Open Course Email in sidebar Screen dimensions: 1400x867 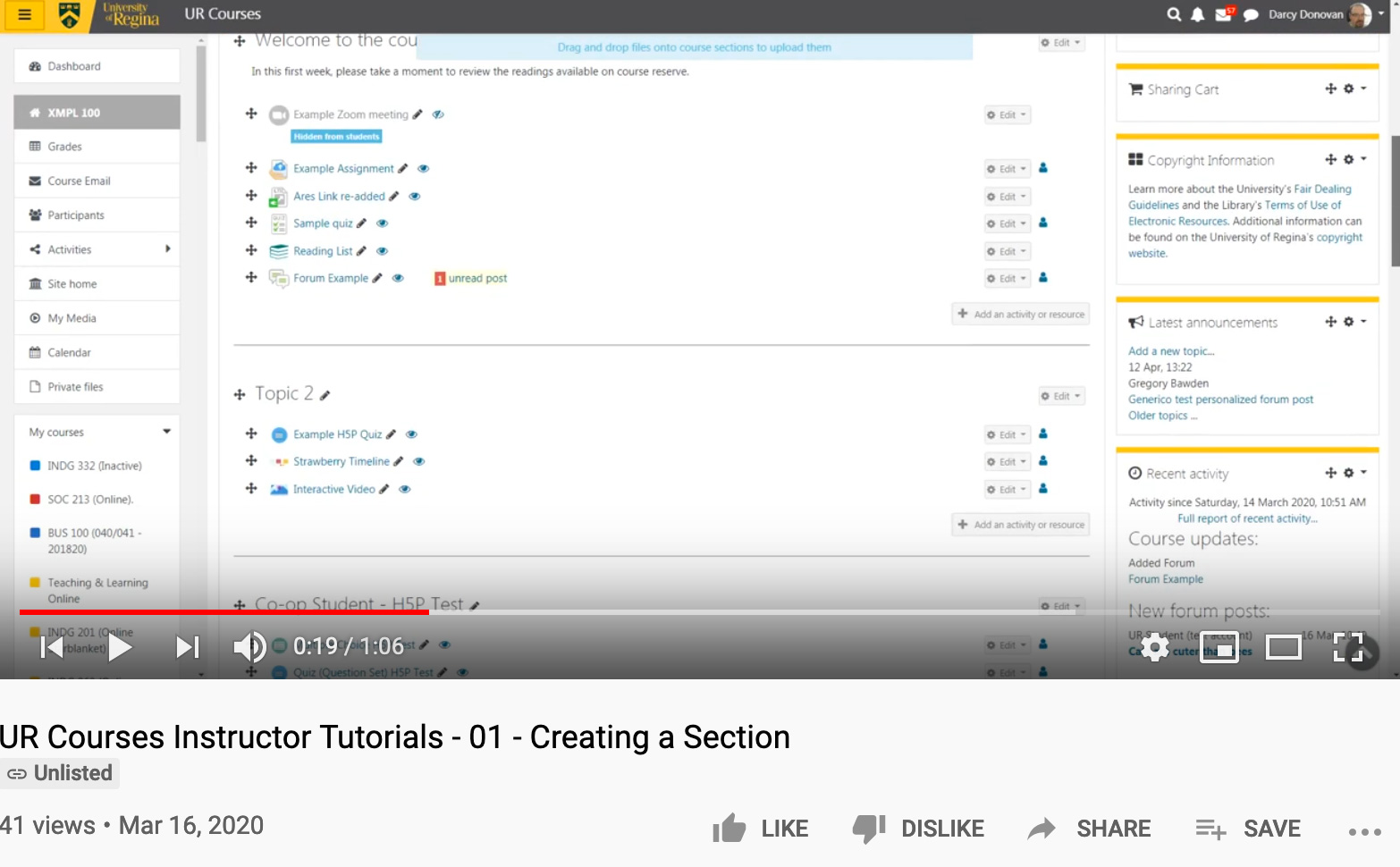pyautogui.click(x=97, y=181)
